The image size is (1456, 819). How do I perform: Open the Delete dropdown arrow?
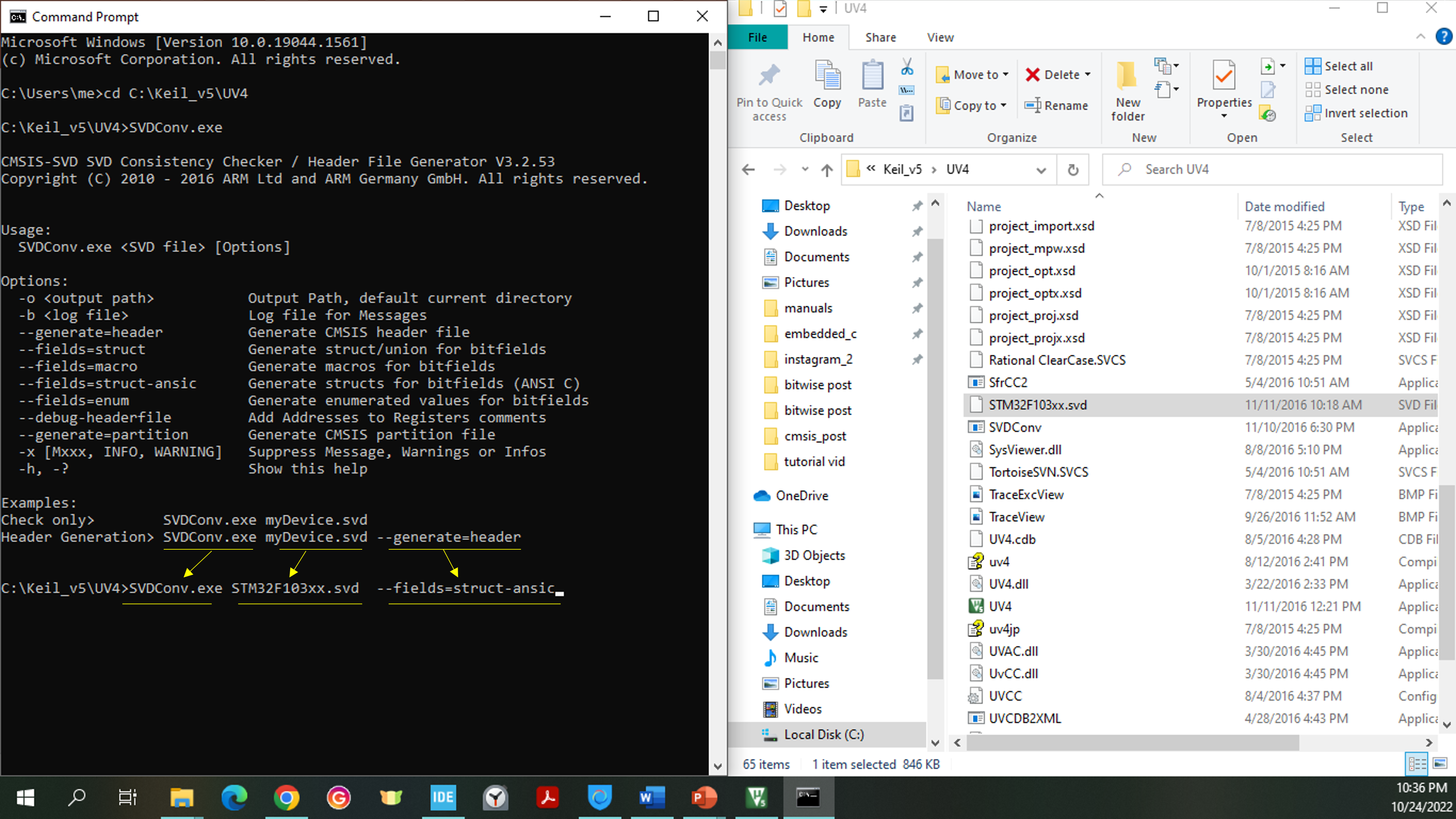tap(1088, 75)
